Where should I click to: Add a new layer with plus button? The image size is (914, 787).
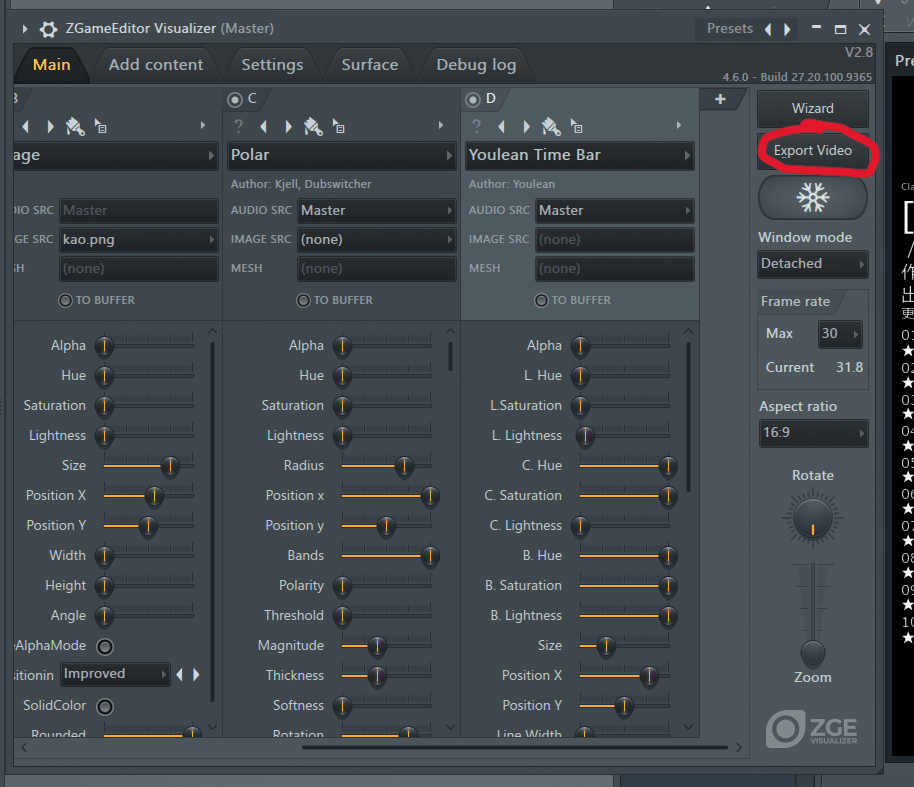click(x=720, y=99)
